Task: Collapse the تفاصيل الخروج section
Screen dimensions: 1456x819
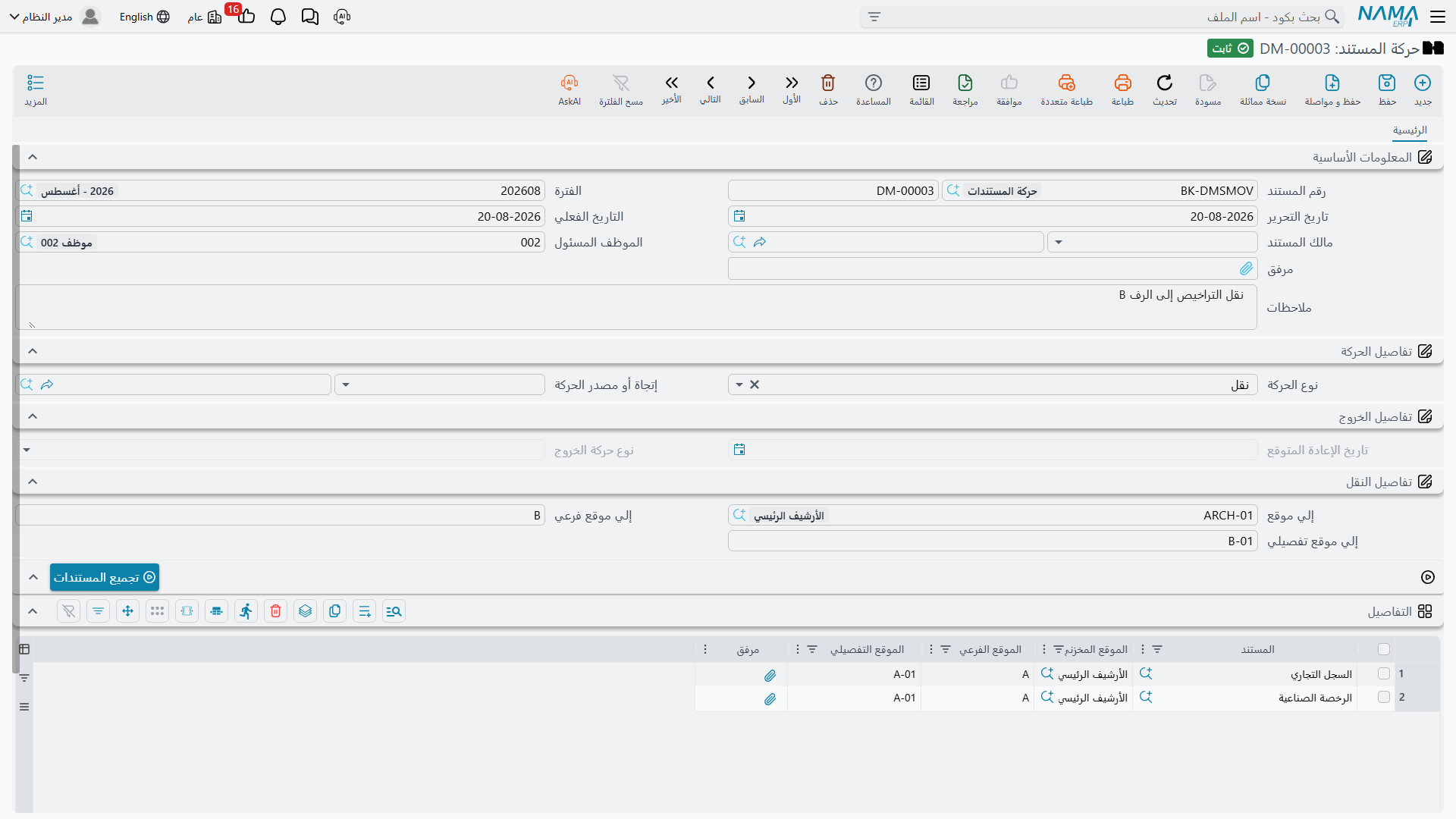Action: 33,416
